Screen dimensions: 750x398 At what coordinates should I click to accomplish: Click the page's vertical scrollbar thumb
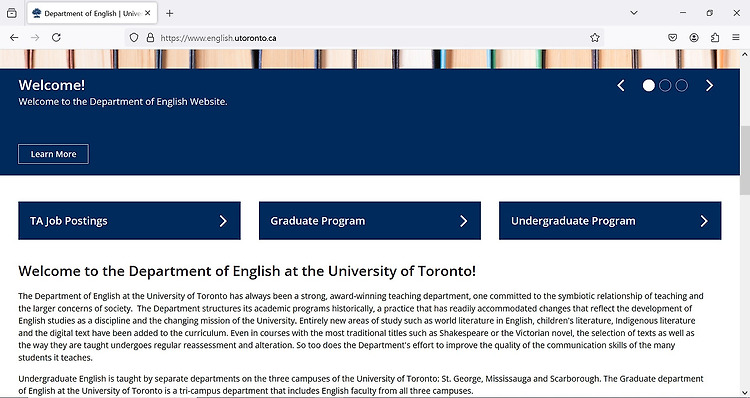[x=745, y=160]
